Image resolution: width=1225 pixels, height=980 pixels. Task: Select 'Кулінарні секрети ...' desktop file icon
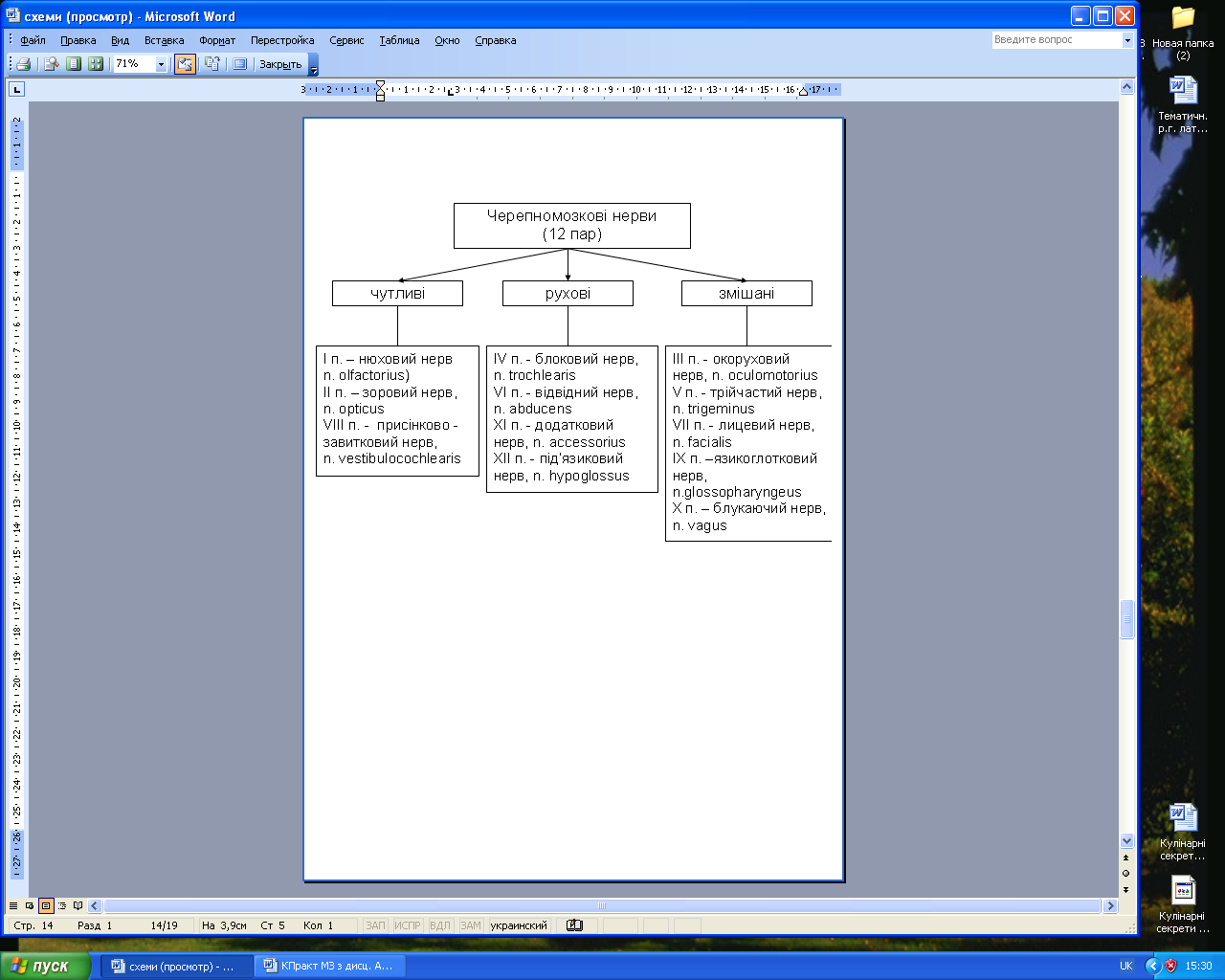(1183, 904)
